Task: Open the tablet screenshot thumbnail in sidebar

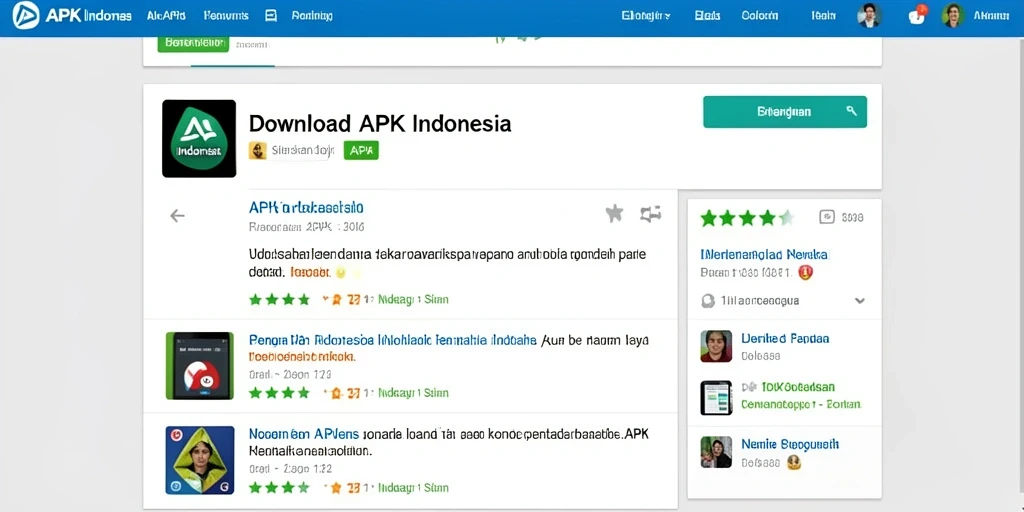Action: [716, 398]
